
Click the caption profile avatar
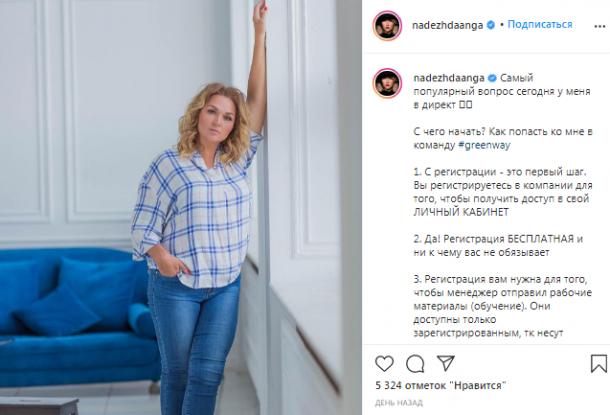387,83
